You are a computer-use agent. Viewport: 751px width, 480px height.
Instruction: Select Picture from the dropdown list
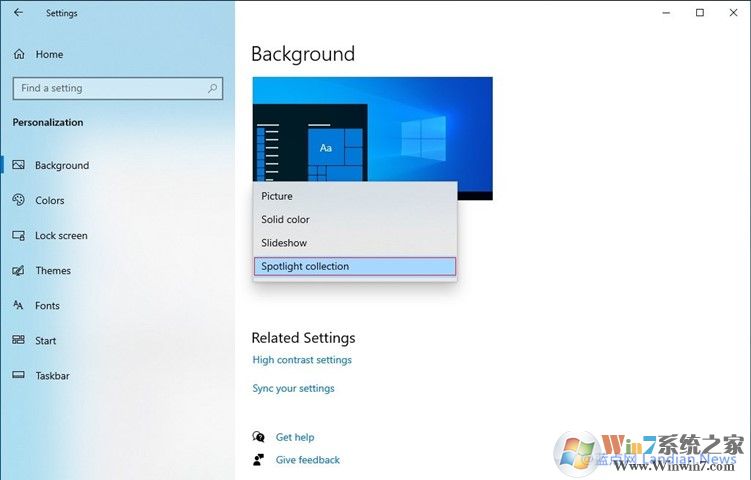277,196
